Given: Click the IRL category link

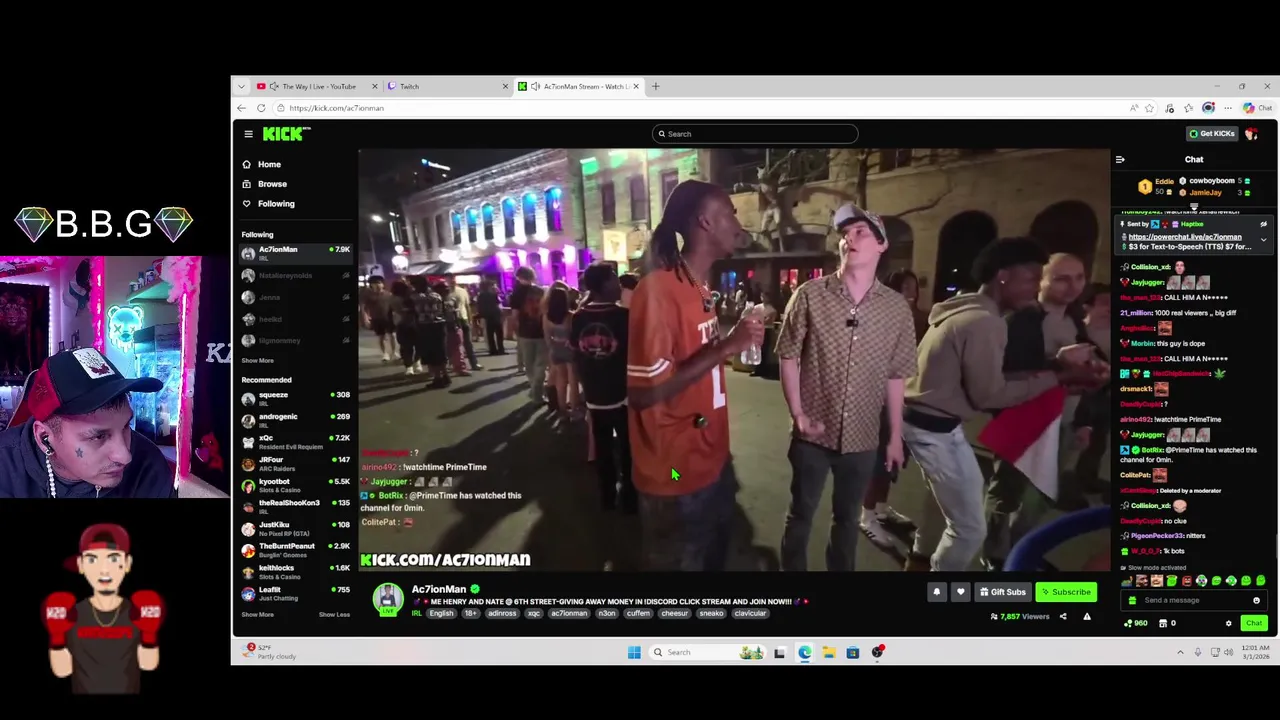Looking at the screenshot, I should (416, 614).
